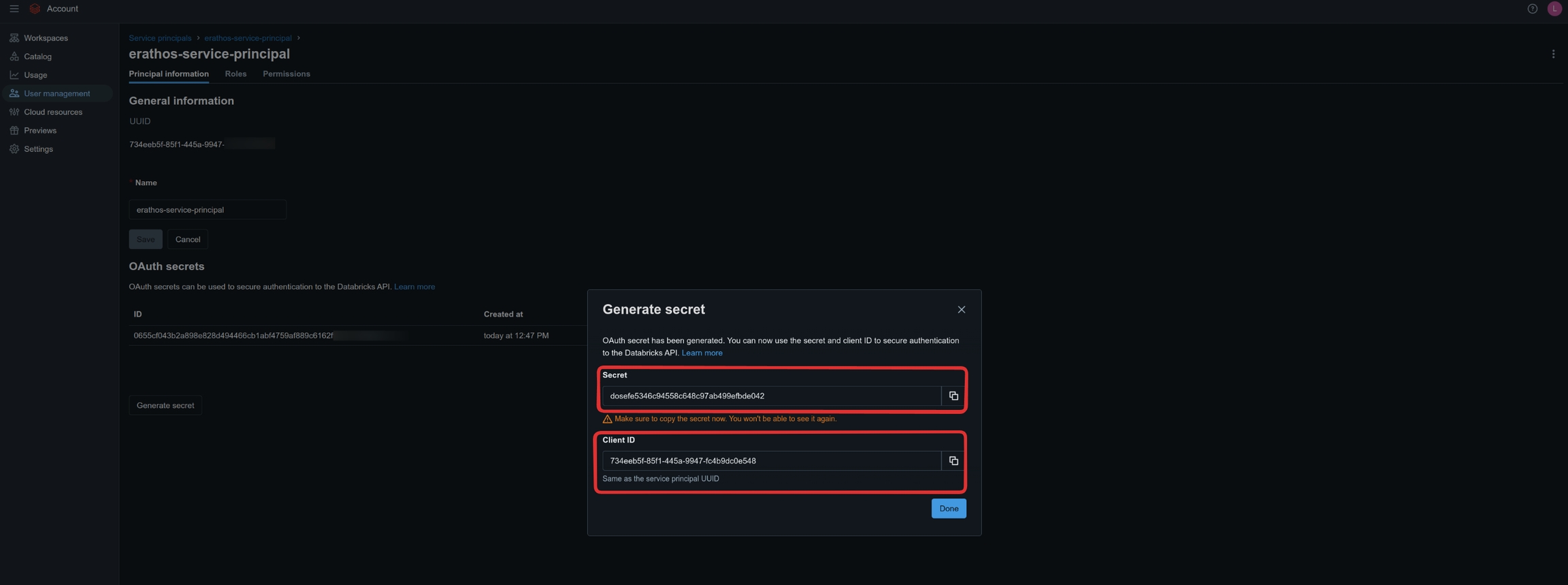The image size is (1568, 585).
Task: Click the Settings gear icon
Action: point(14,148)
